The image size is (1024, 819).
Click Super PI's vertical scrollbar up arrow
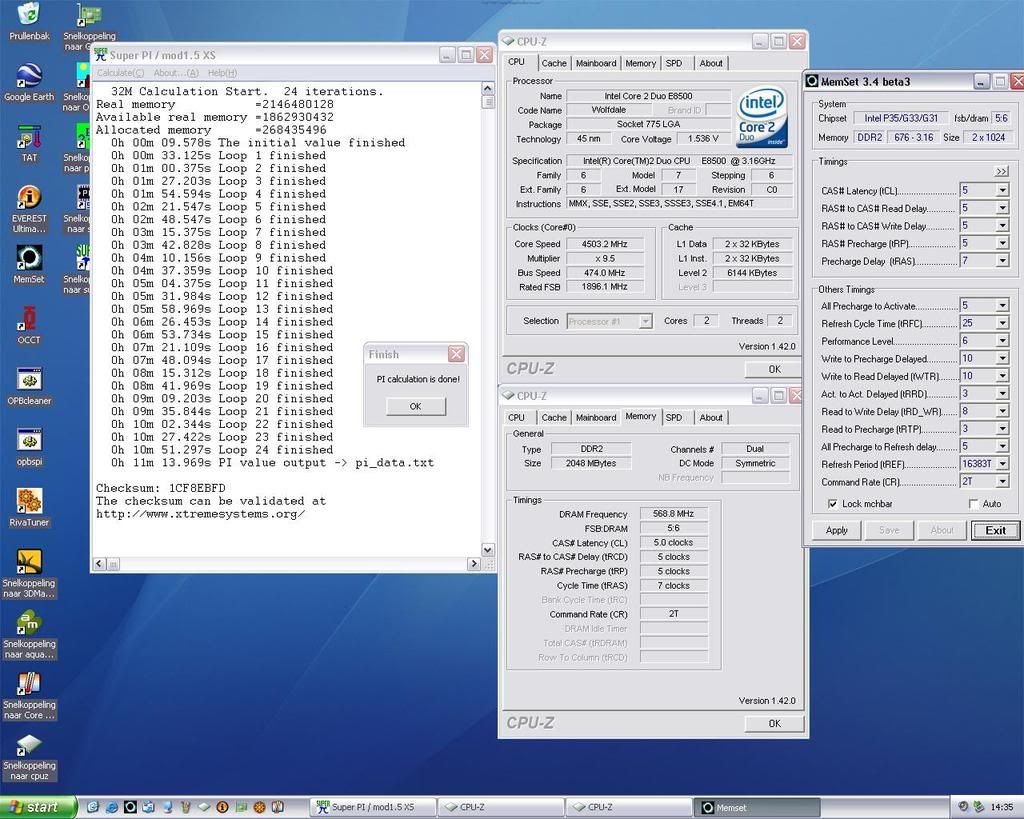(487, 88)
